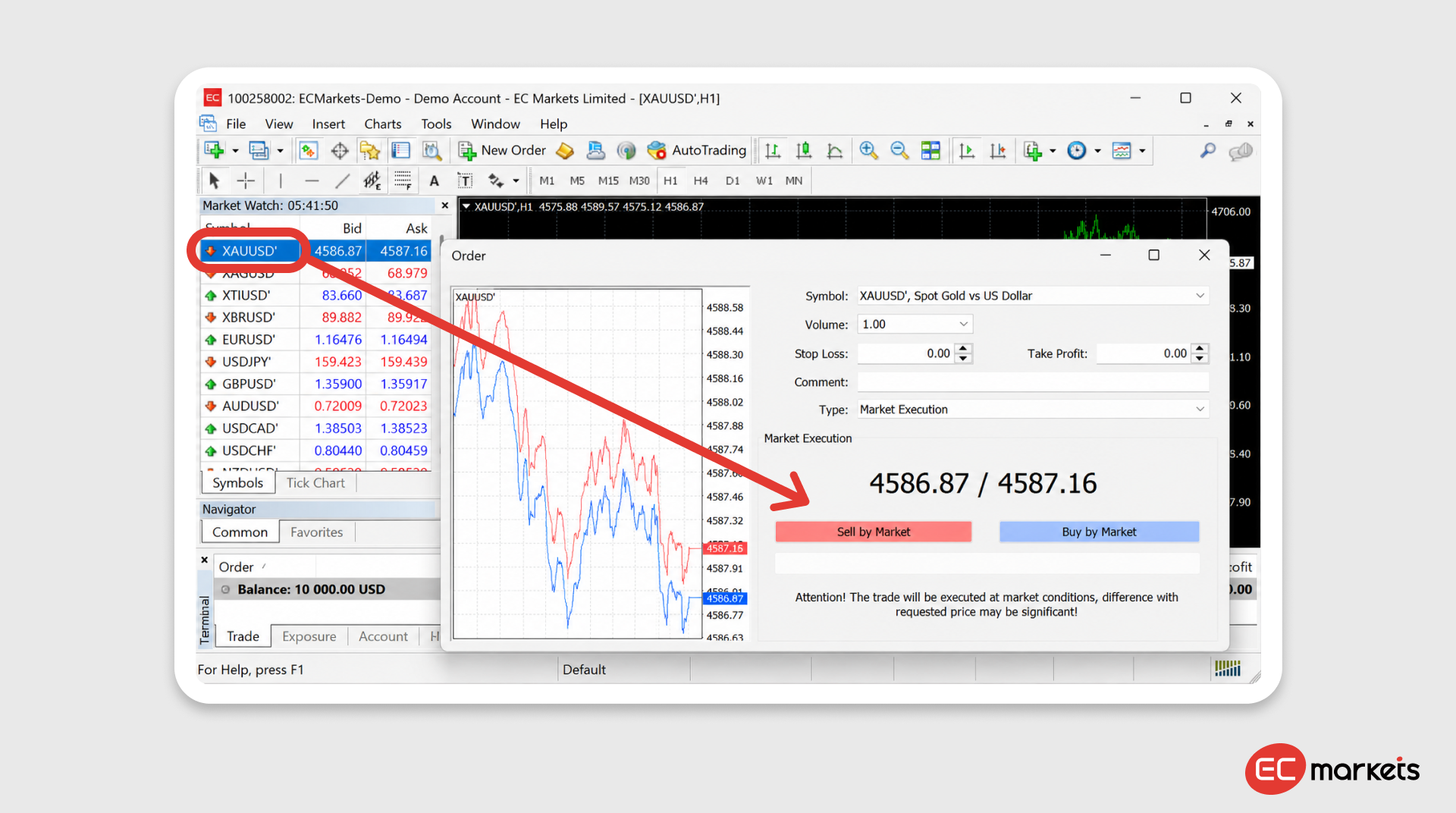1456x813 pixels.
Task: Open the Charts menu
Action: pos(383,124)
